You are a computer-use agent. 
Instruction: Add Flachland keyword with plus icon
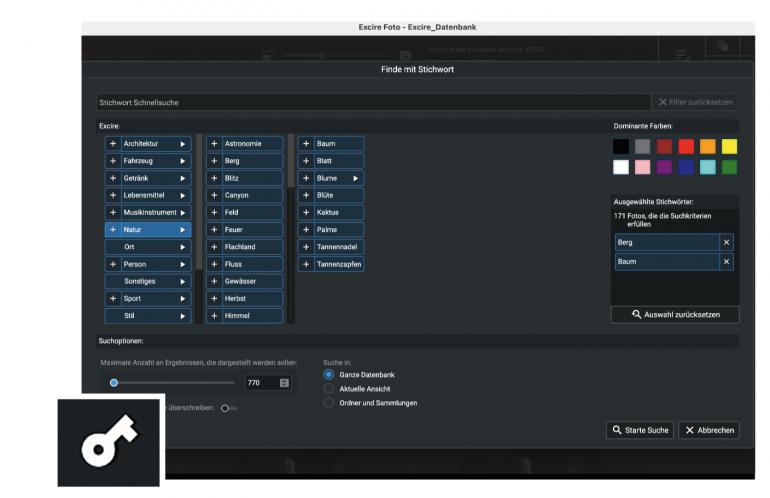click(x=214, y=247)
